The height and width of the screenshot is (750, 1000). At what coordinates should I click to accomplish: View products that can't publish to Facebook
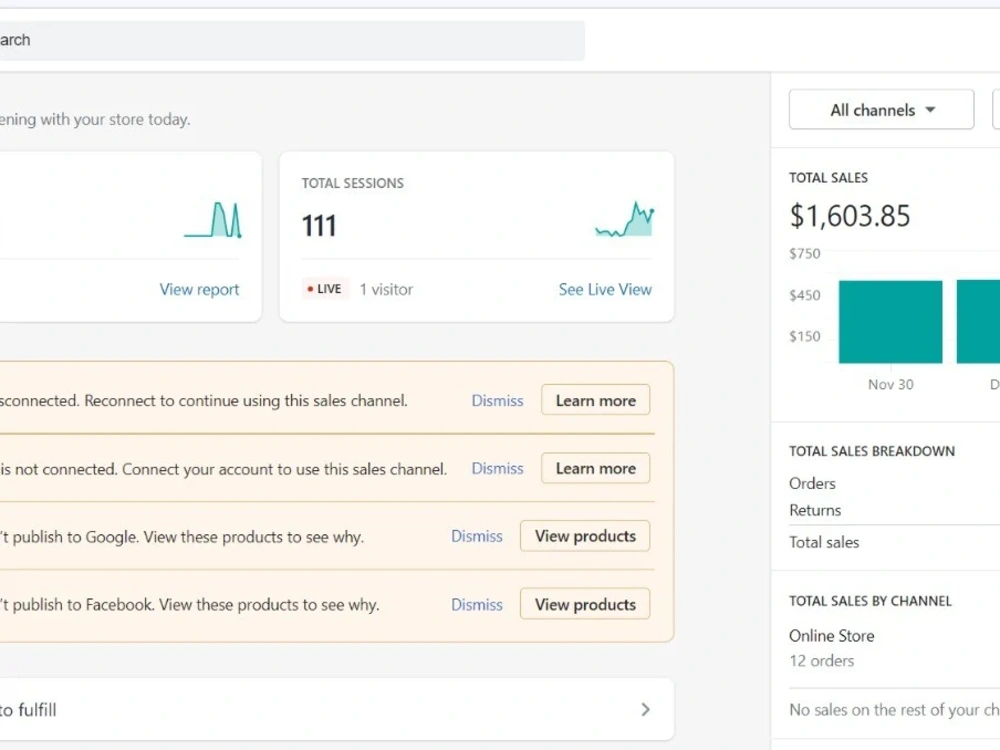tap(585, 604)
